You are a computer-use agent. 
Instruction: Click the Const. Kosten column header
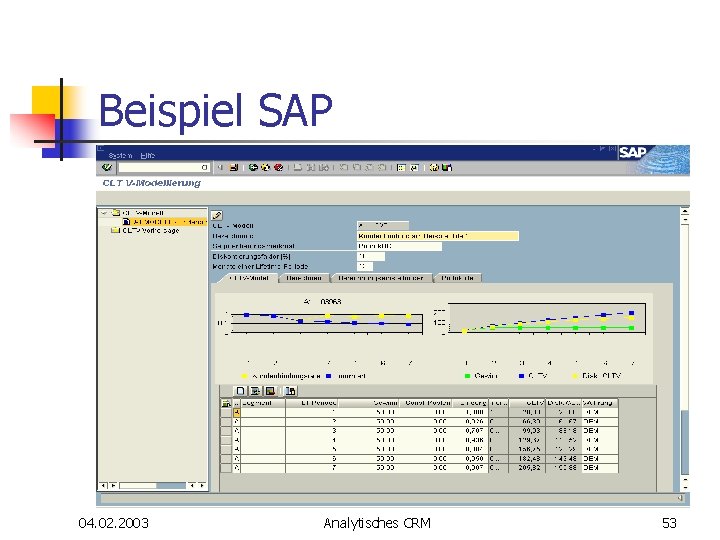tap(425, 403)
